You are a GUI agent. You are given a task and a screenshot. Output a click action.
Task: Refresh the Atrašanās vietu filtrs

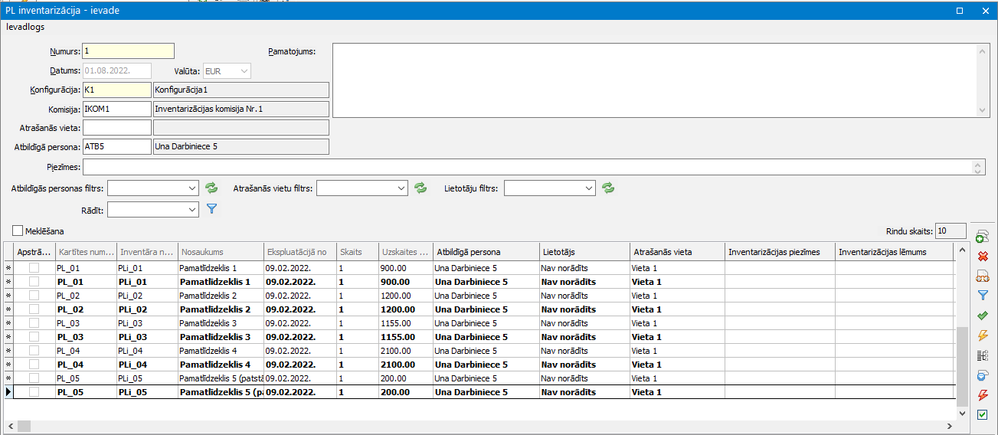tap(421, 187)
